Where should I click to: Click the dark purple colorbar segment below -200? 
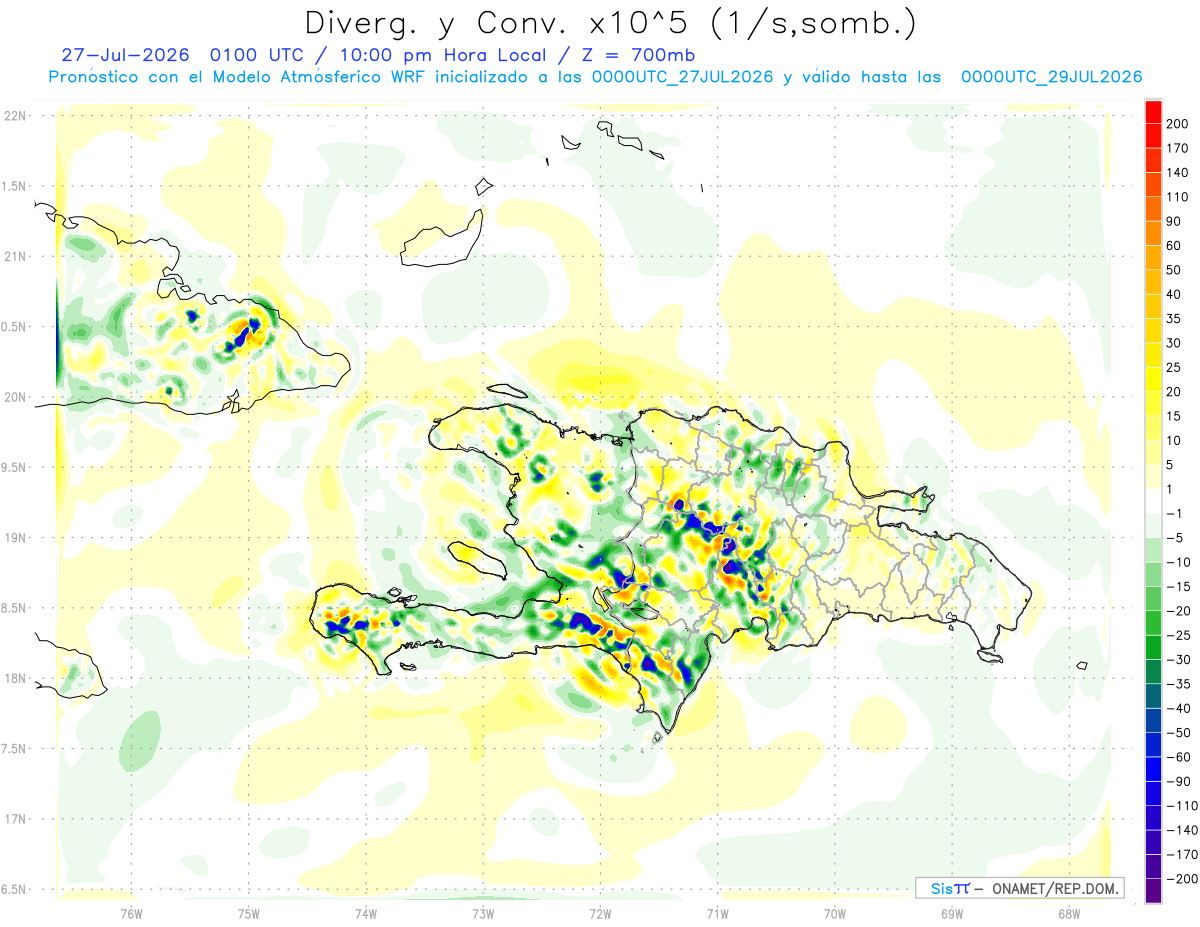tap(1153, 890)
